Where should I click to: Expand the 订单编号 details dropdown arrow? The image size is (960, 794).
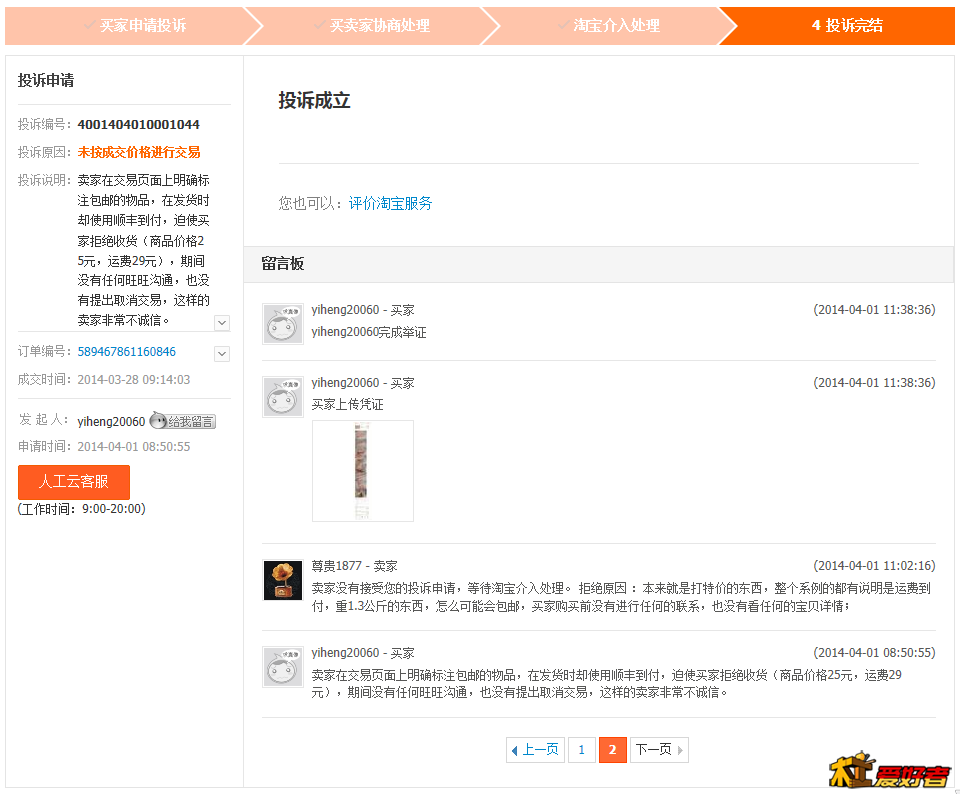tap(222, 353)
